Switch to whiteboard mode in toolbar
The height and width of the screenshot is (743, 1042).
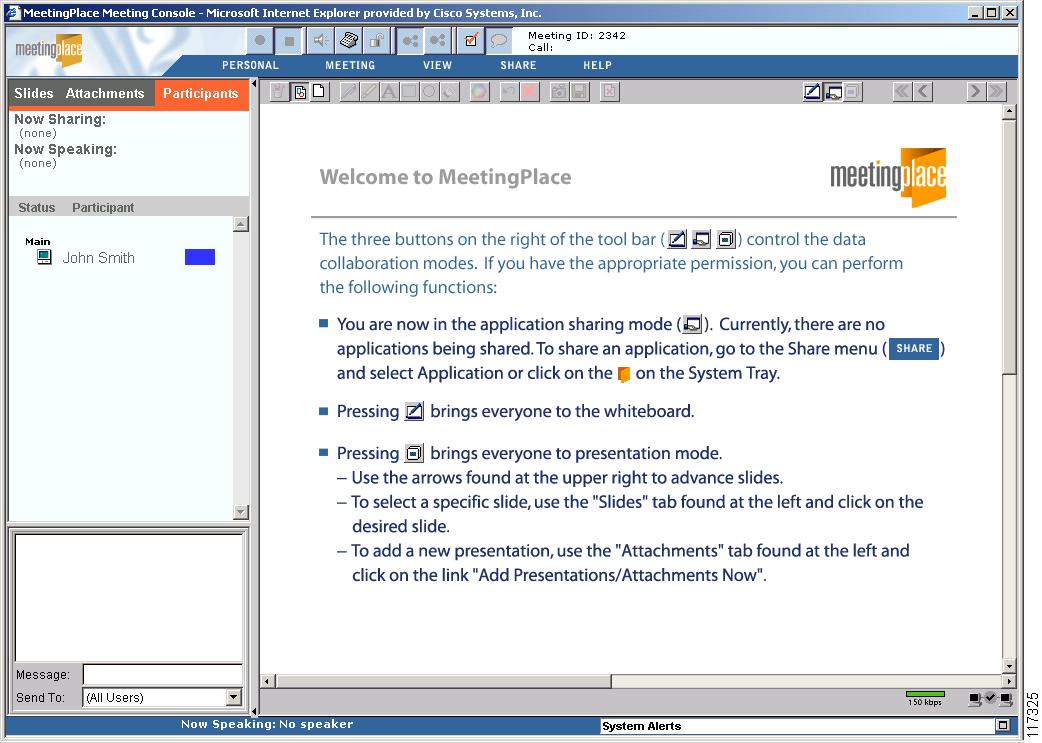[x=812, y=92]
